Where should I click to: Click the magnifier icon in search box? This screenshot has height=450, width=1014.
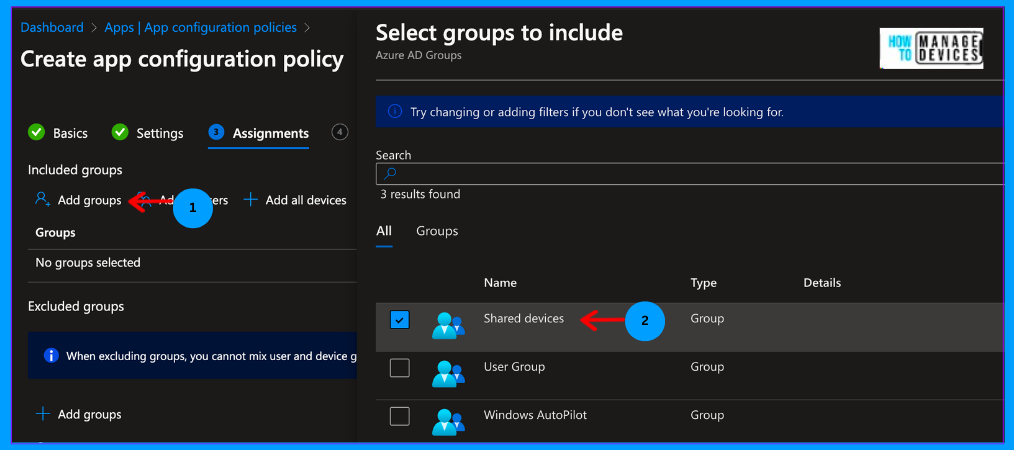point(390,174)
